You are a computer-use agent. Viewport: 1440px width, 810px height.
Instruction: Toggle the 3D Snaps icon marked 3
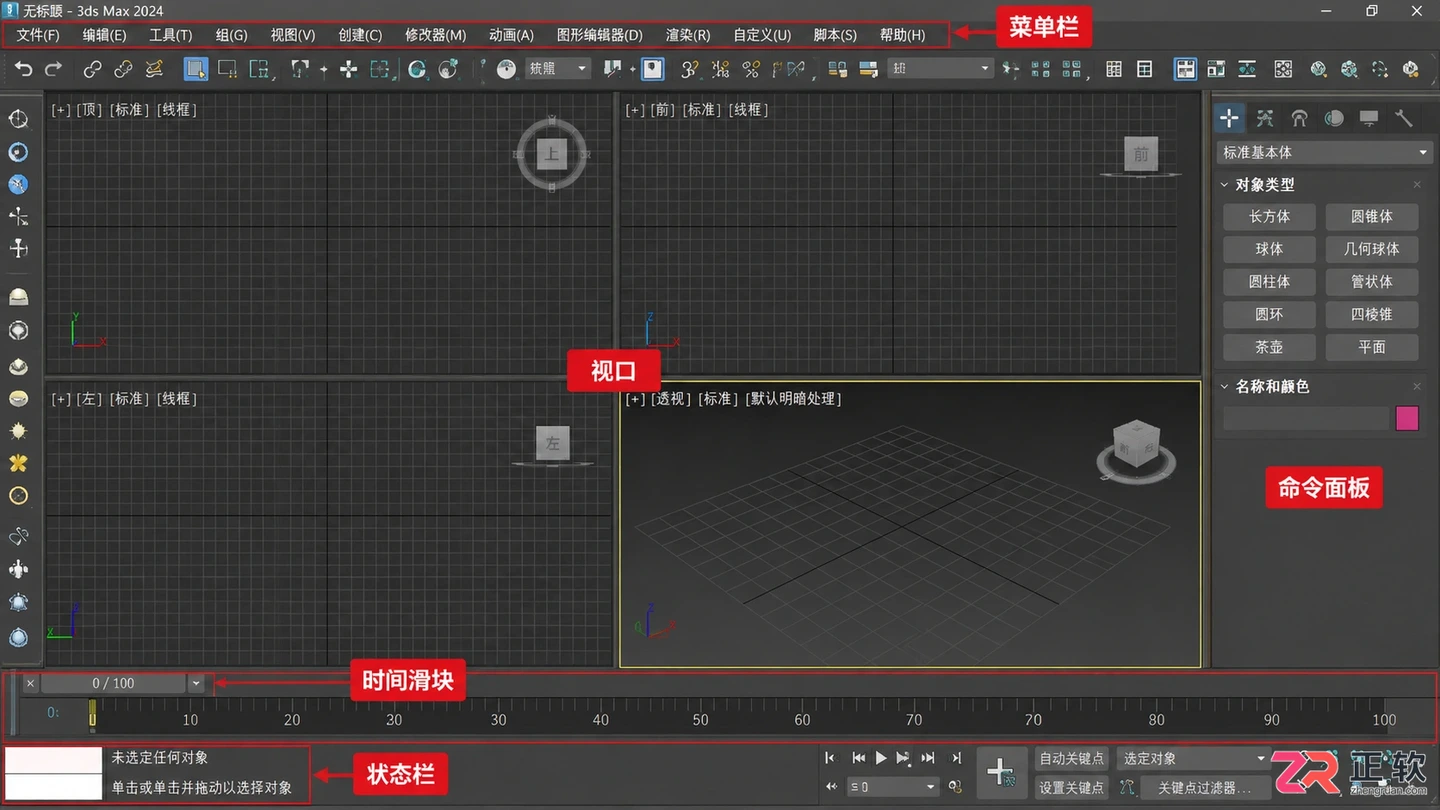pyautogui.click(x=689, y=69)
